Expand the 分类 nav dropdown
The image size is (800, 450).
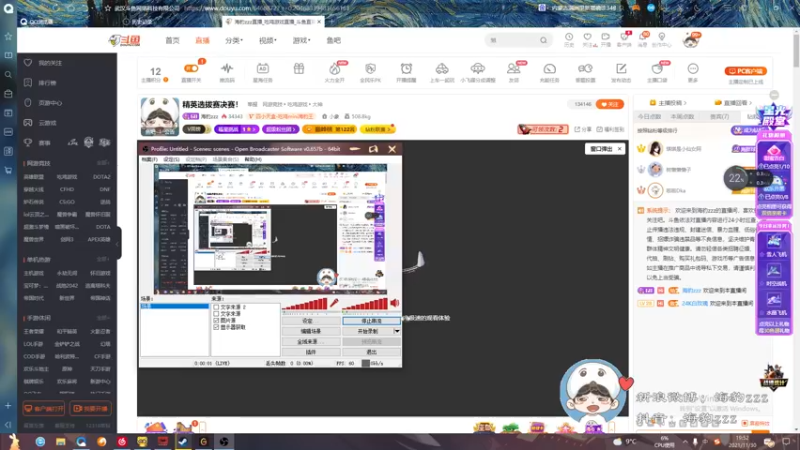pyautogui.click(x=234, y=40)
